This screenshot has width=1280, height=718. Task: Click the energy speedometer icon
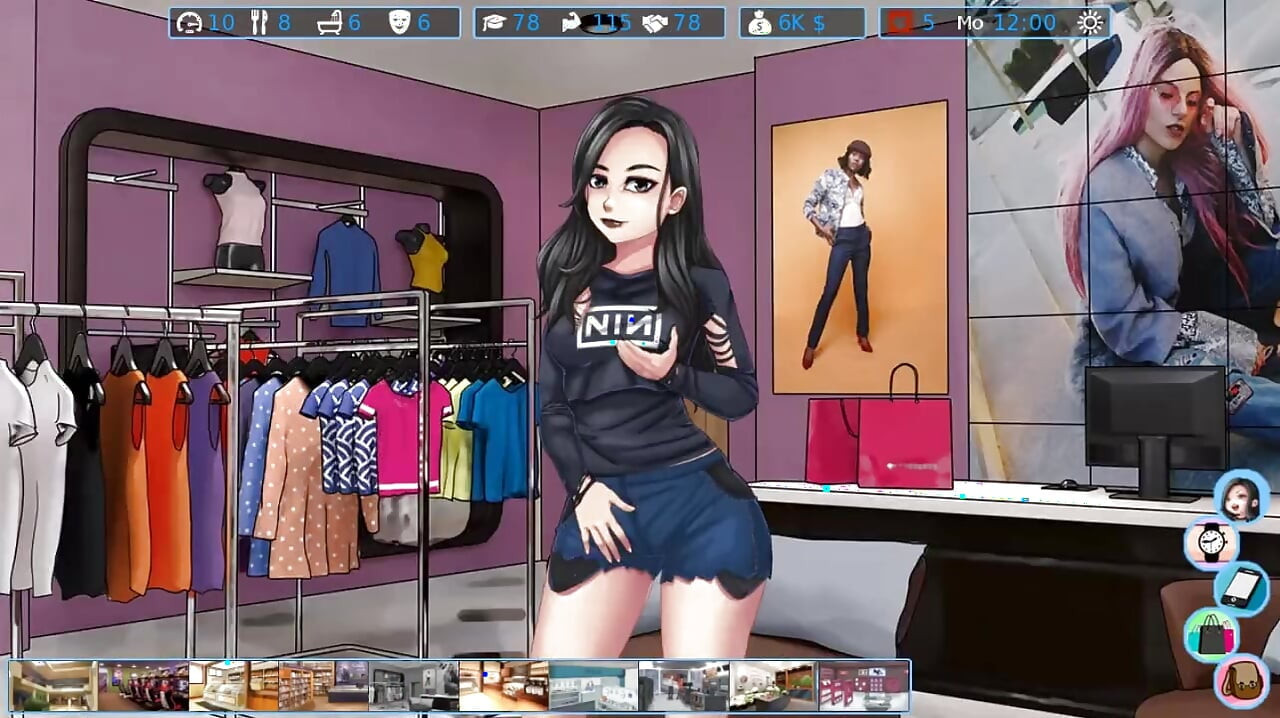point(189,22)
